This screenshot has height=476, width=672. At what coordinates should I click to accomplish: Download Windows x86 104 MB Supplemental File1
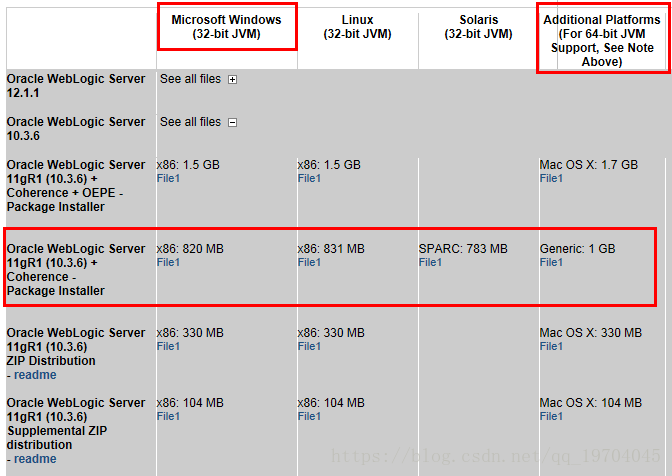click(x=168, y=416)
